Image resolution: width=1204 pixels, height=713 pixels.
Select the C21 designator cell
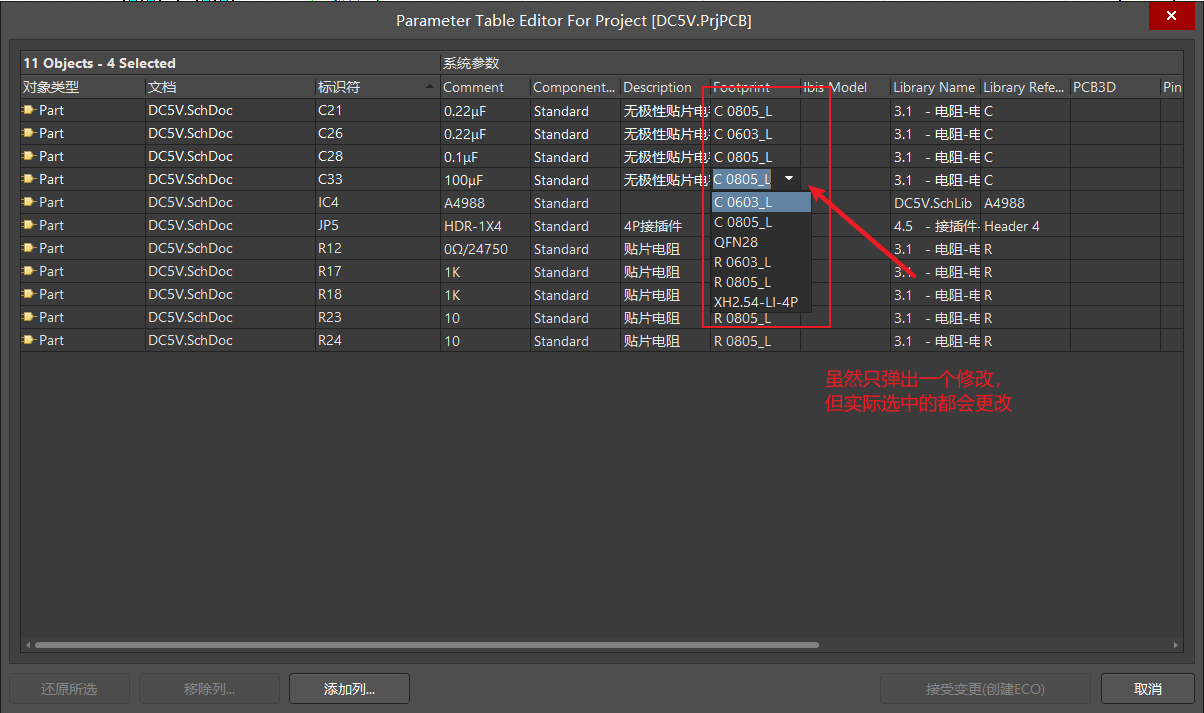[x=378, y=110]
